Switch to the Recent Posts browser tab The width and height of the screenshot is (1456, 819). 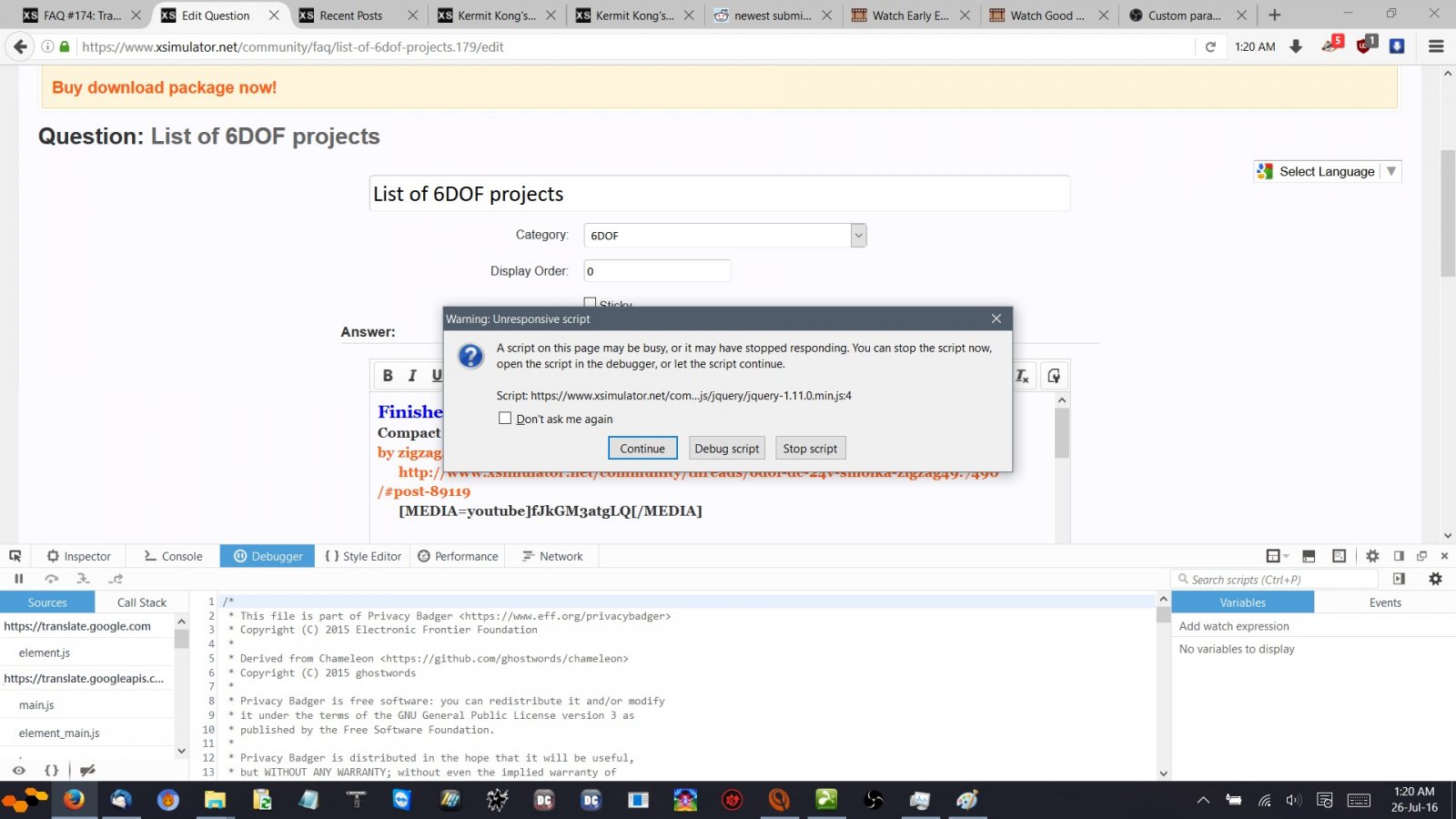(350, 15)
